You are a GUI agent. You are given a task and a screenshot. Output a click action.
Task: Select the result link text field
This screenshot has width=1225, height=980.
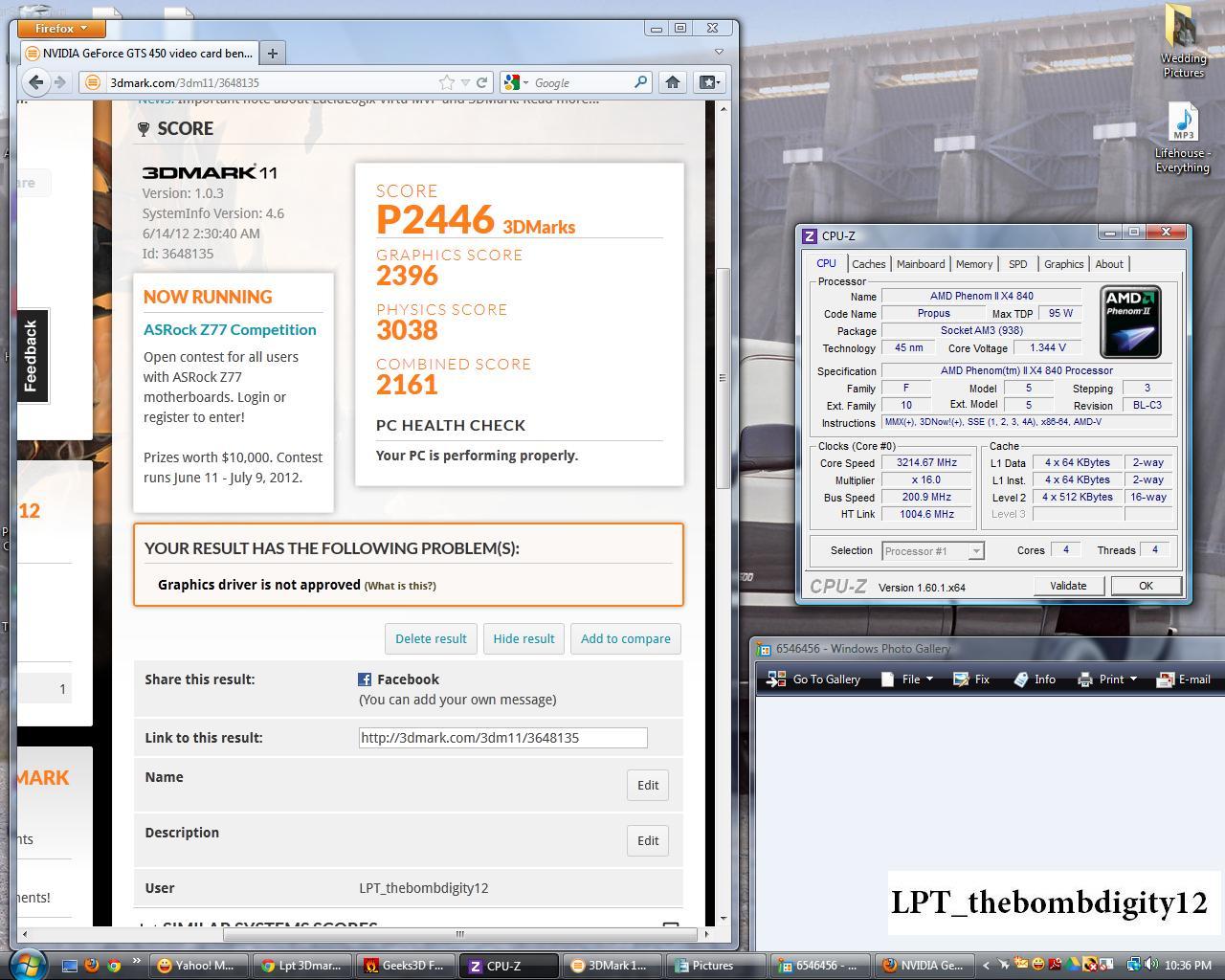point(502,738)
